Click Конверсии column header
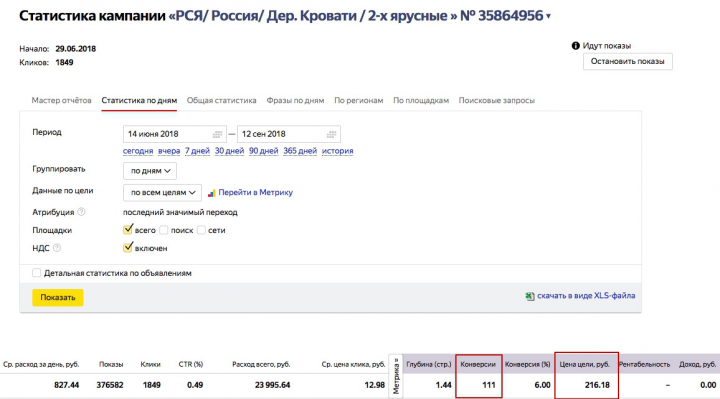The height and width of the screenshot is (399, 720). pyautogui.click(x=478, y=364)
